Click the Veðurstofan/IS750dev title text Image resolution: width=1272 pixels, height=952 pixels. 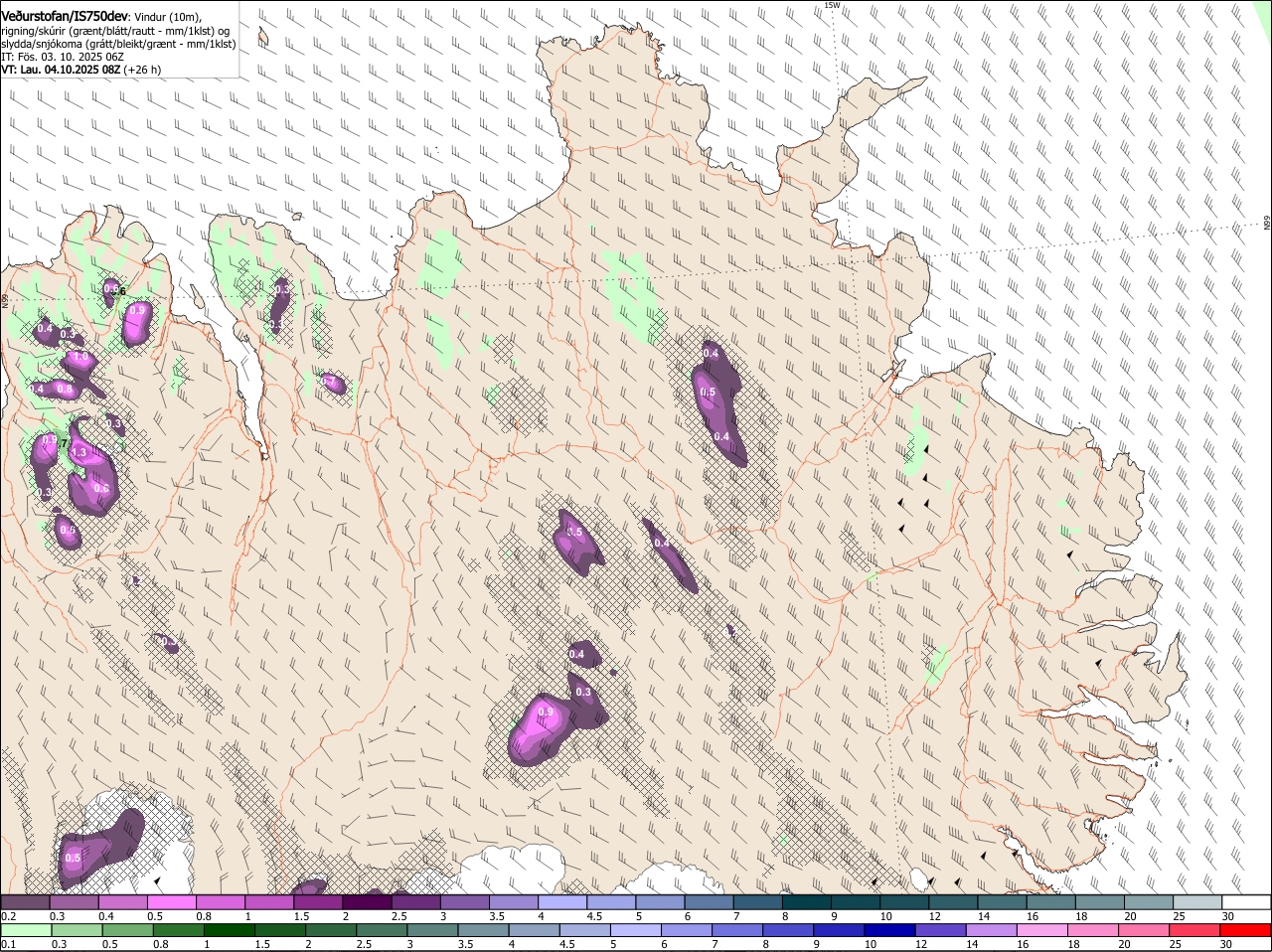click(x=65, y=16)
